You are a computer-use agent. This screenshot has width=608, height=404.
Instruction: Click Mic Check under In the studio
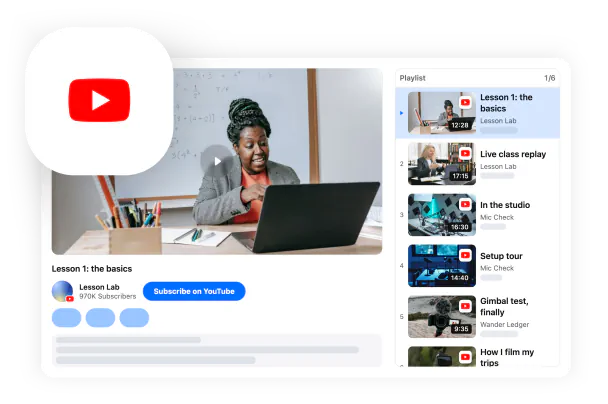(x=497, y=217)
